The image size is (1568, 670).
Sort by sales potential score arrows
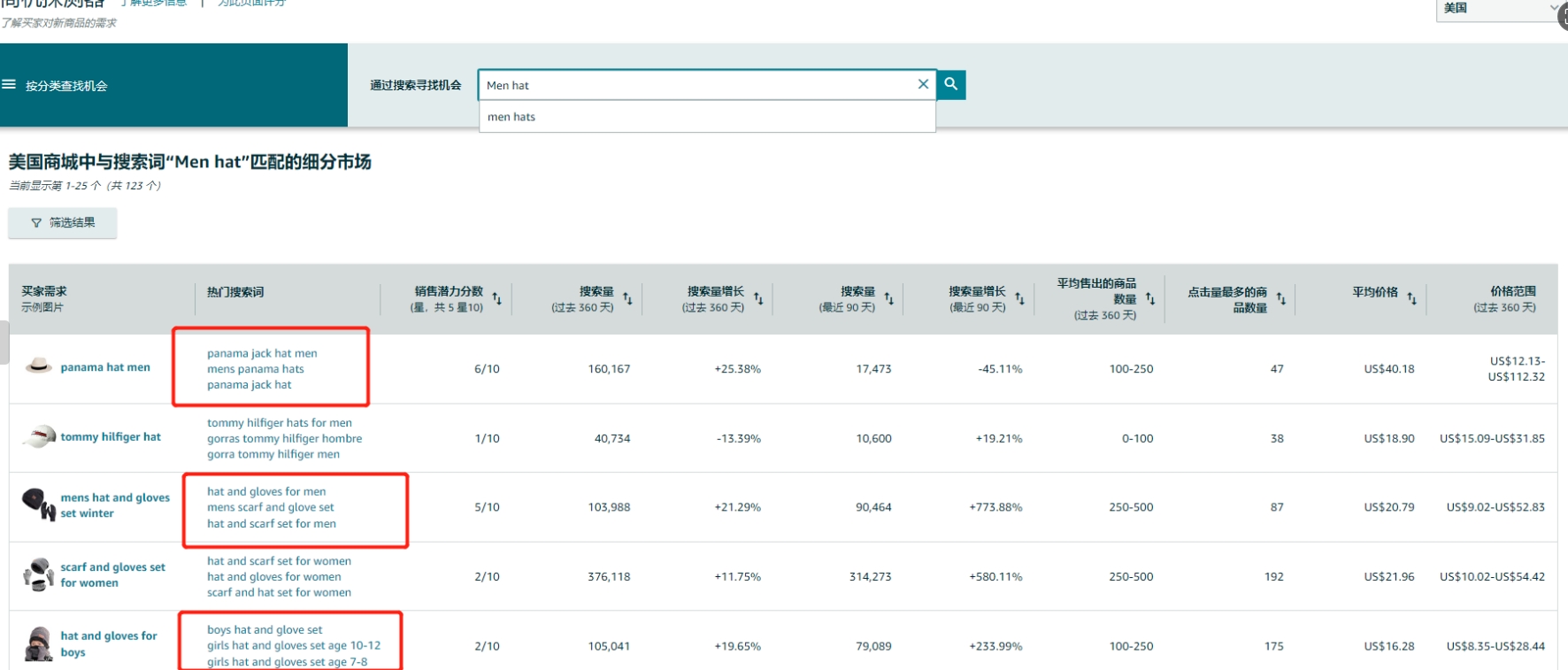point(497,299)
